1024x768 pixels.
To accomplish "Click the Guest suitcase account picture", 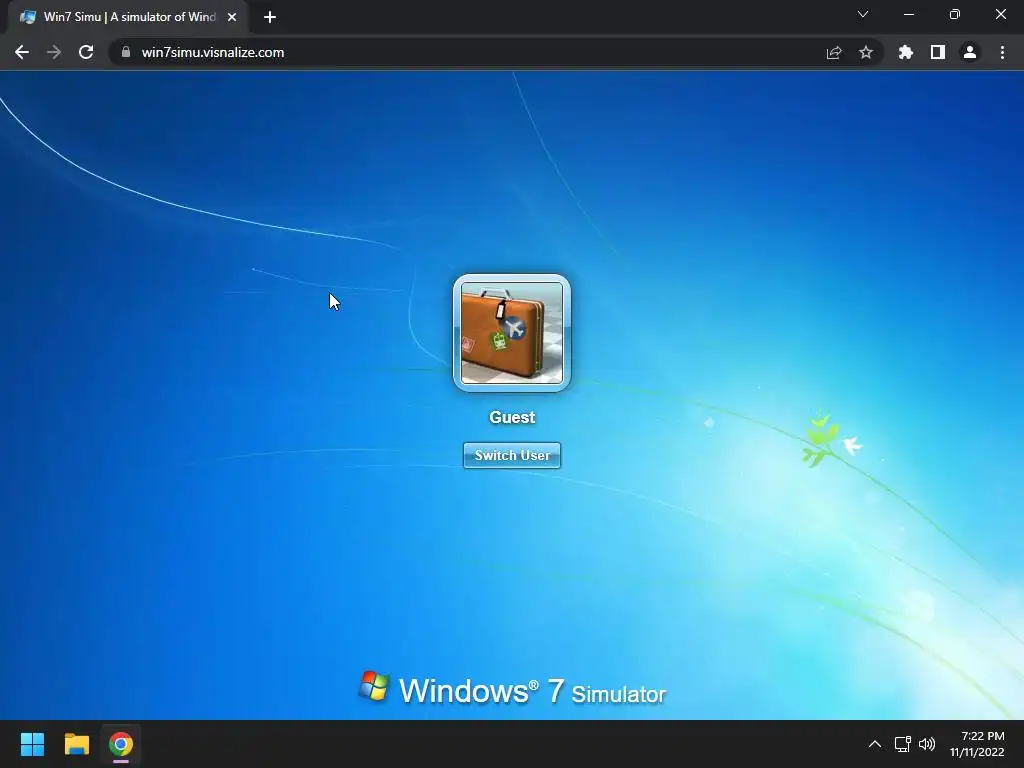I will pyautogui.click(x=512, y=333).
